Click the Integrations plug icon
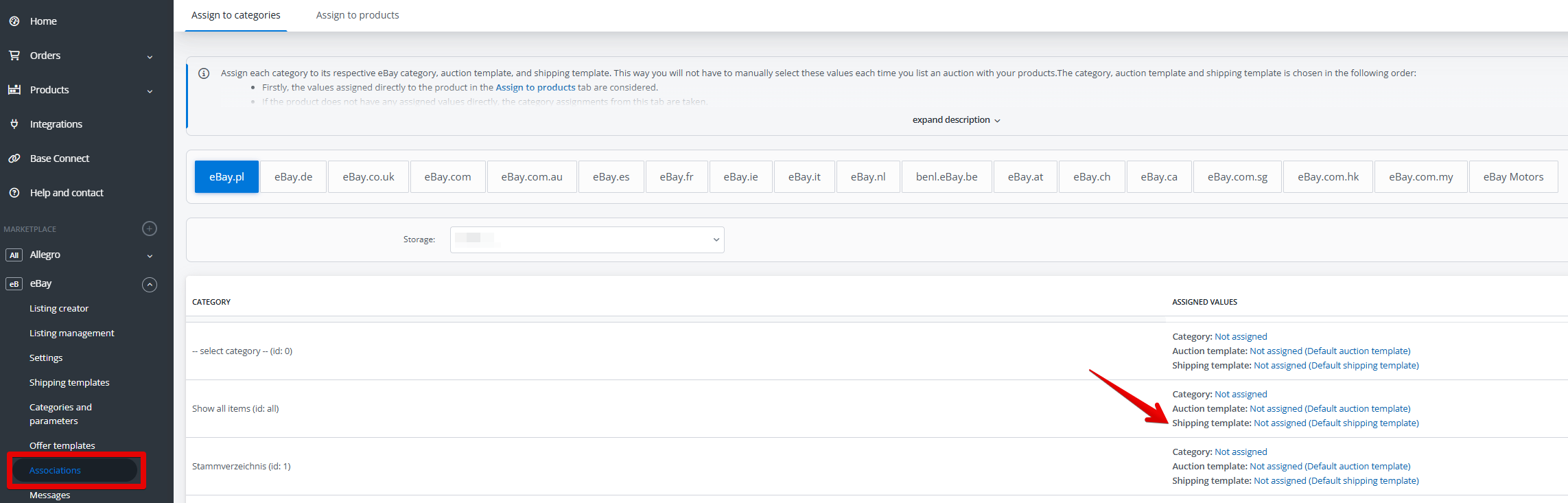The image size is (1568, 503). point(14,124)
